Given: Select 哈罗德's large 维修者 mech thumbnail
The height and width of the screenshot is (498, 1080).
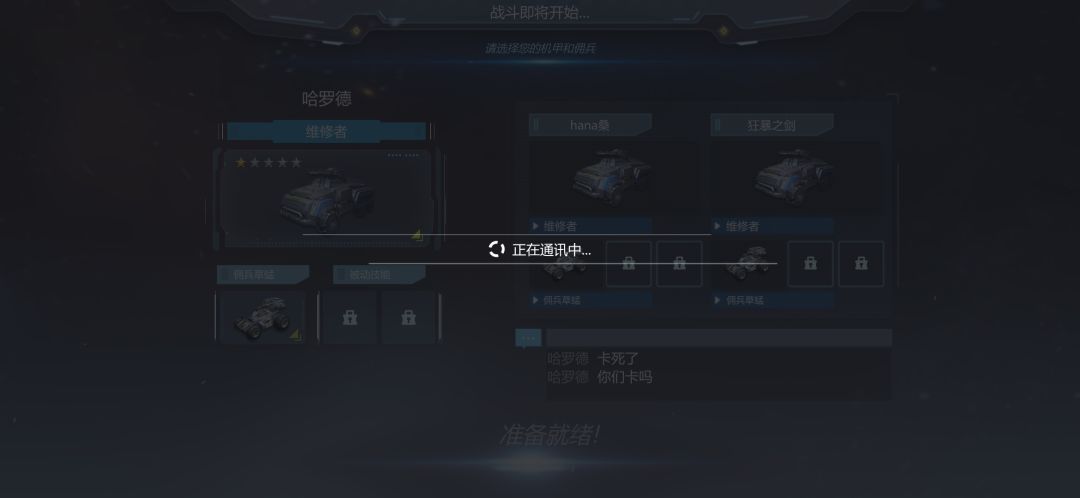Looking at the screenshot, I should [x=326, y=200].
